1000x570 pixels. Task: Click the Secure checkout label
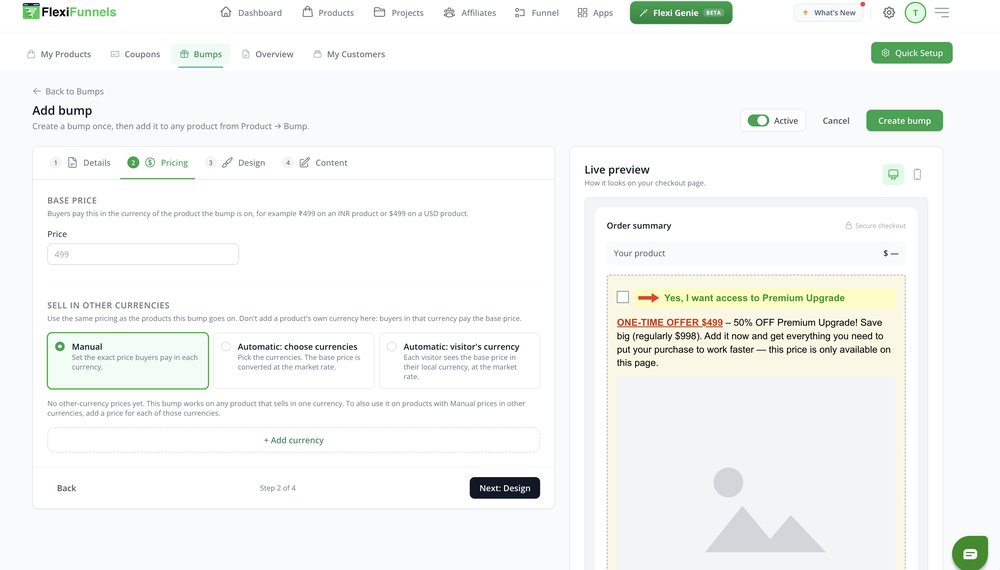(x=875, y=226)
